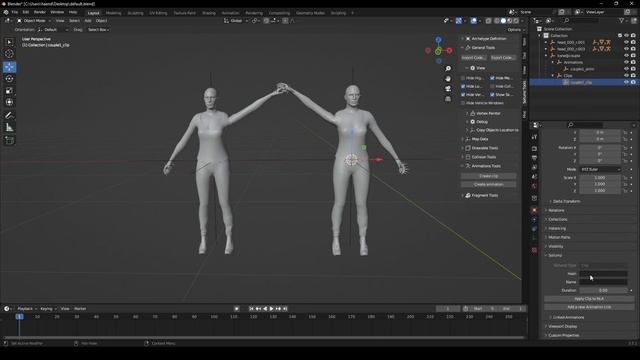The height and width of the screenshot is (360, 640).
Task: Adjust the Duration value slider field
Action: [603, 290]
